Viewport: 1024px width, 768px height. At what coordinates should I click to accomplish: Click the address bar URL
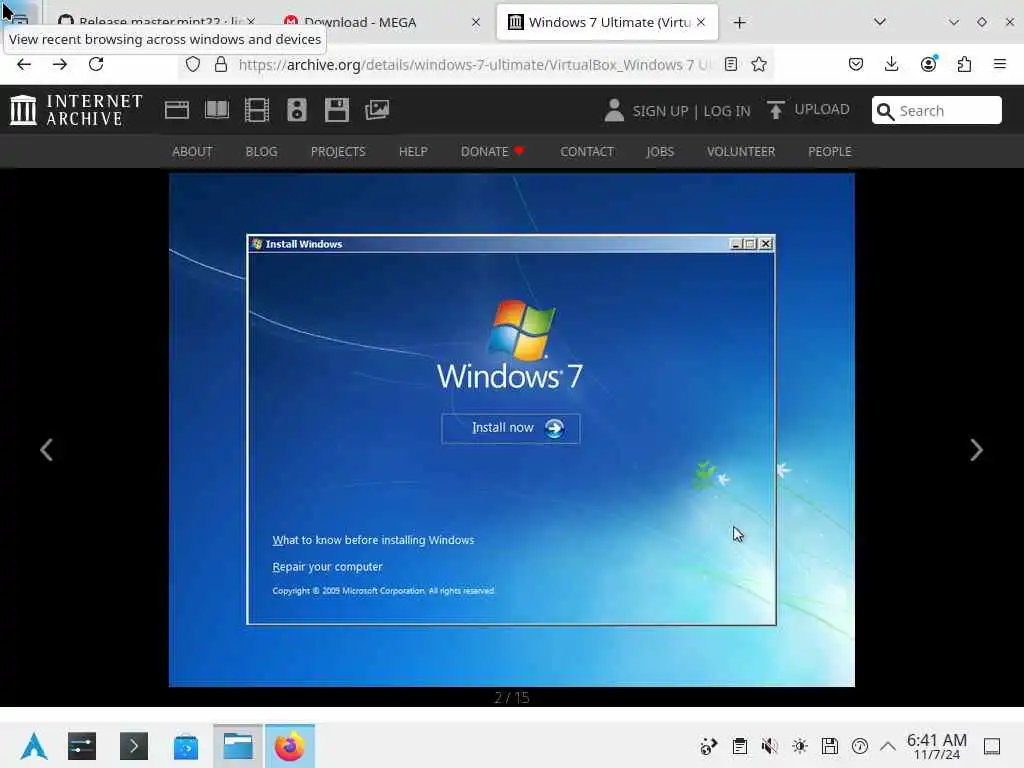(473, 65)
